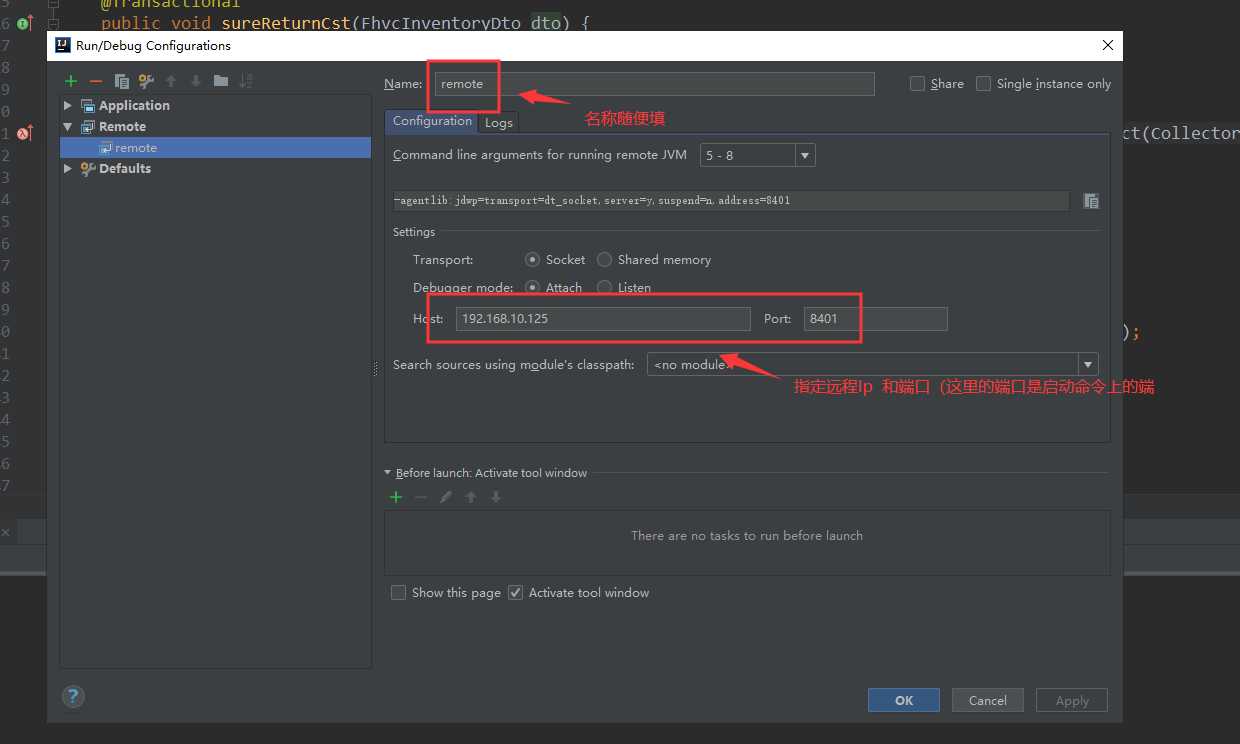1240x744 pixels.
Task: Enable Single instance only checkbox
Action: tap(984, 84)
